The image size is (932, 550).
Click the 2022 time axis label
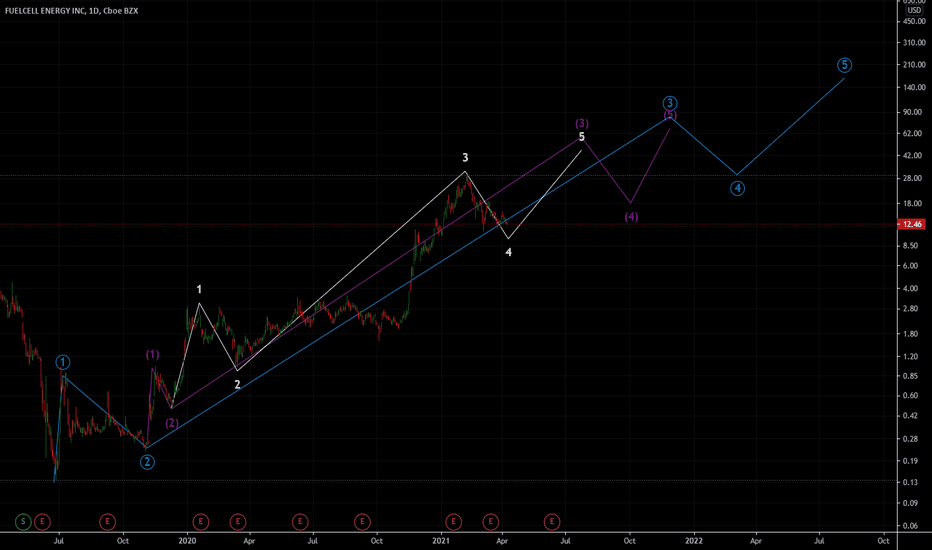694,541
